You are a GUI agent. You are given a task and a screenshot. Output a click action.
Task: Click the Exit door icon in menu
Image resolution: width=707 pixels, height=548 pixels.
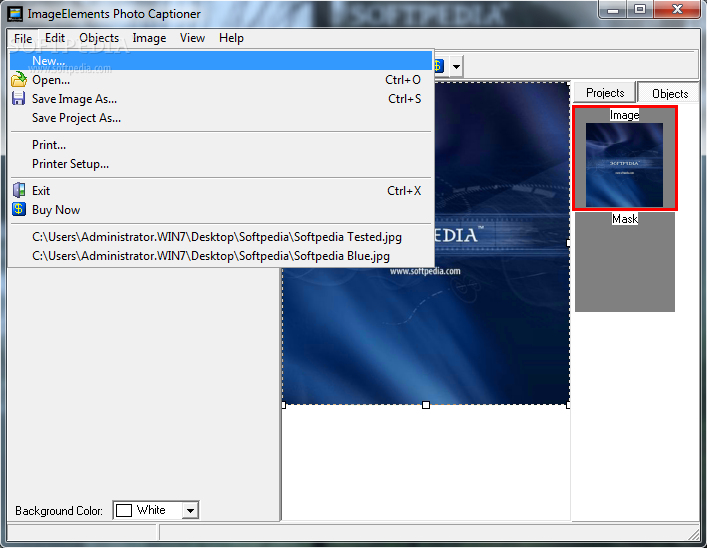(19, 190)
